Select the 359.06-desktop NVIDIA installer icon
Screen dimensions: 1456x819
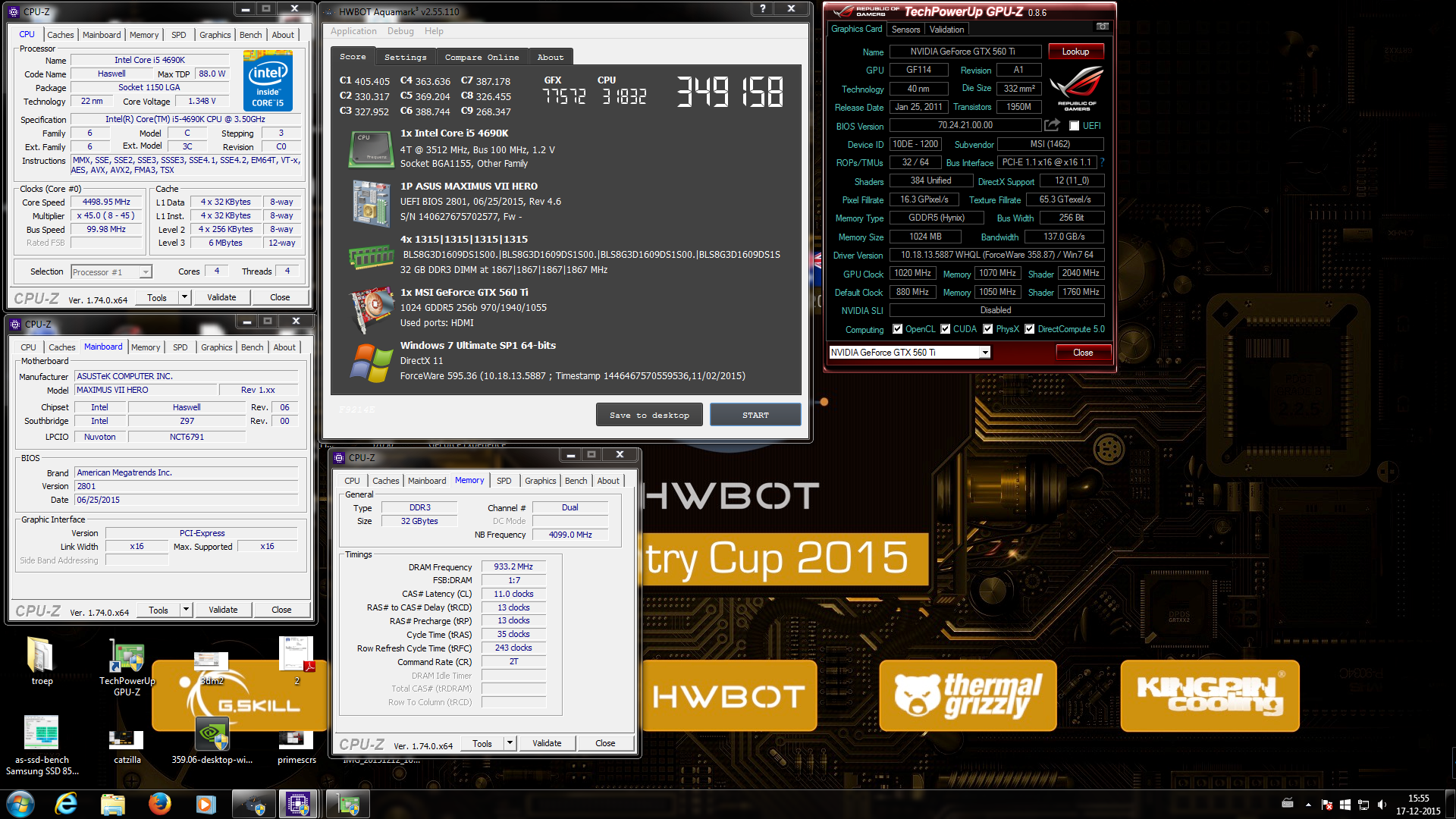tap(212, 740)
